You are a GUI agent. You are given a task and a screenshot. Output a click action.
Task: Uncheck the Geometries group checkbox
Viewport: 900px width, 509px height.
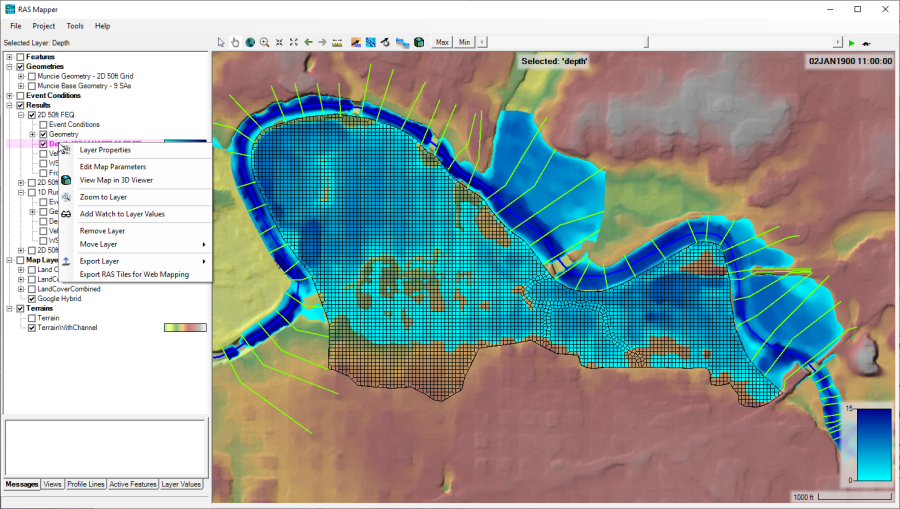(21, 67)
